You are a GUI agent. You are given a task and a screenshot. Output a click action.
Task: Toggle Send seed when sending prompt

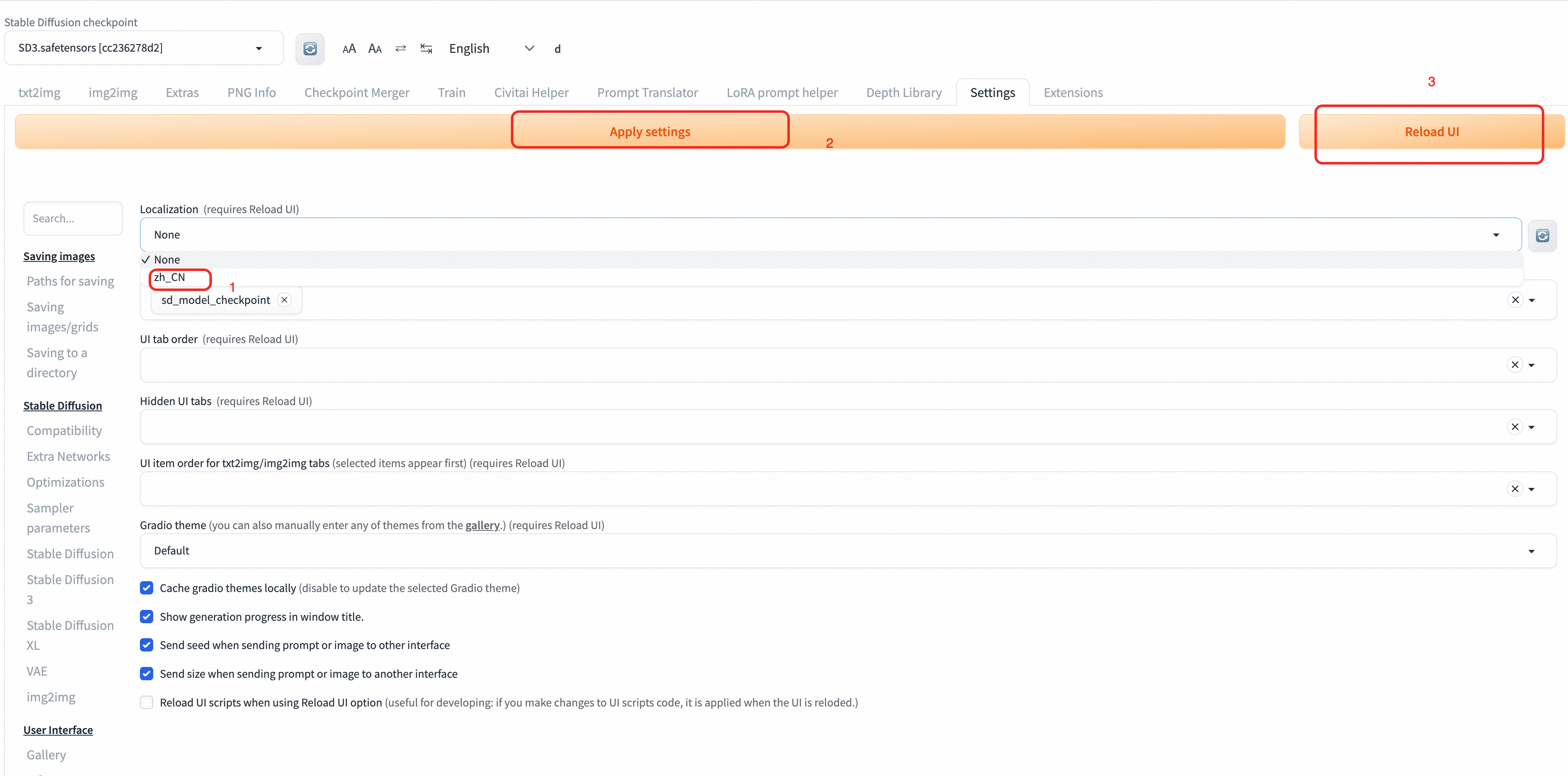coord(147,644)
